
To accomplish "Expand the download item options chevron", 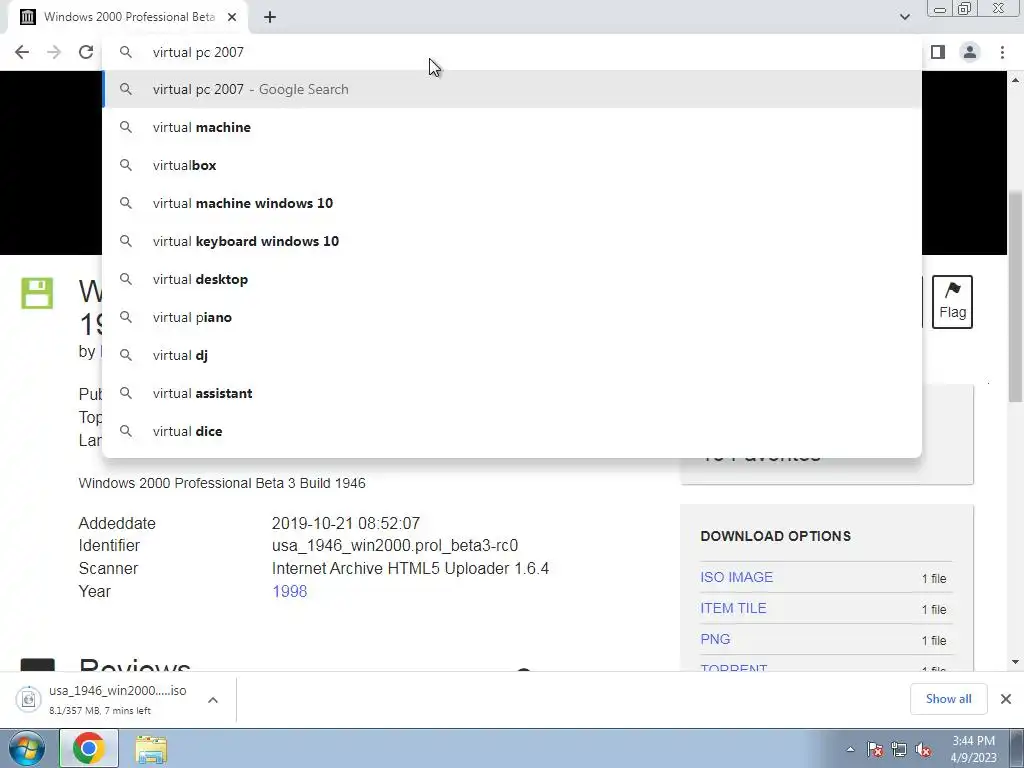I will point(213,700).
